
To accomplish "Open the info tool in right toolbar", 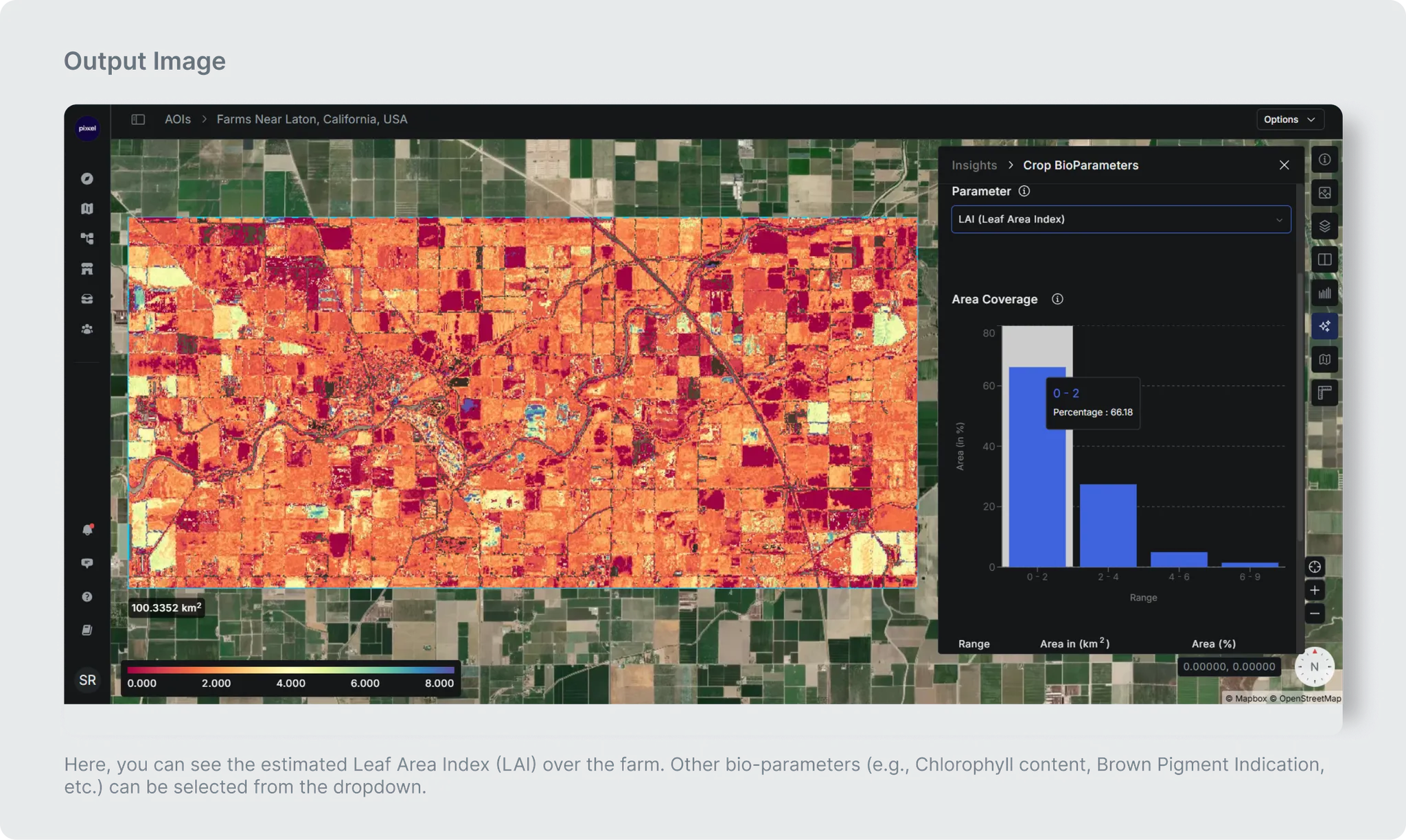I will pos(1324,159).
